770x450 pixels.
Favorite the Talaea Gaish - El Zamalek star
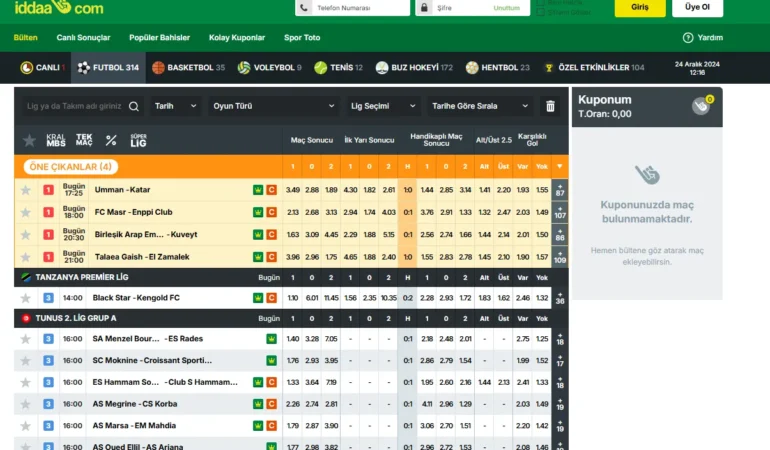(x=26, y=257)
